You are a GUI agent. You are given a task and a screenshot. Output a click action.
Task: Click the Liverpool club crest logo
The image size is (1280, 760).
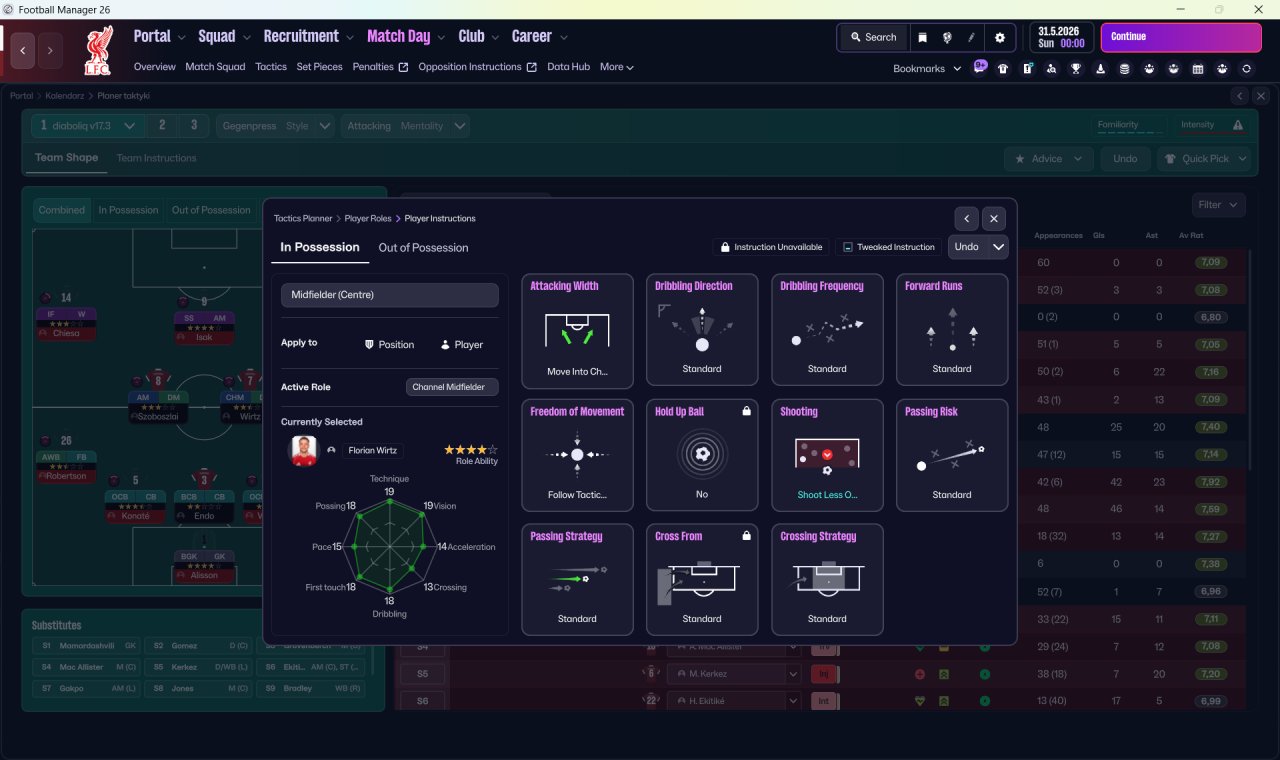tap(98, 50)
